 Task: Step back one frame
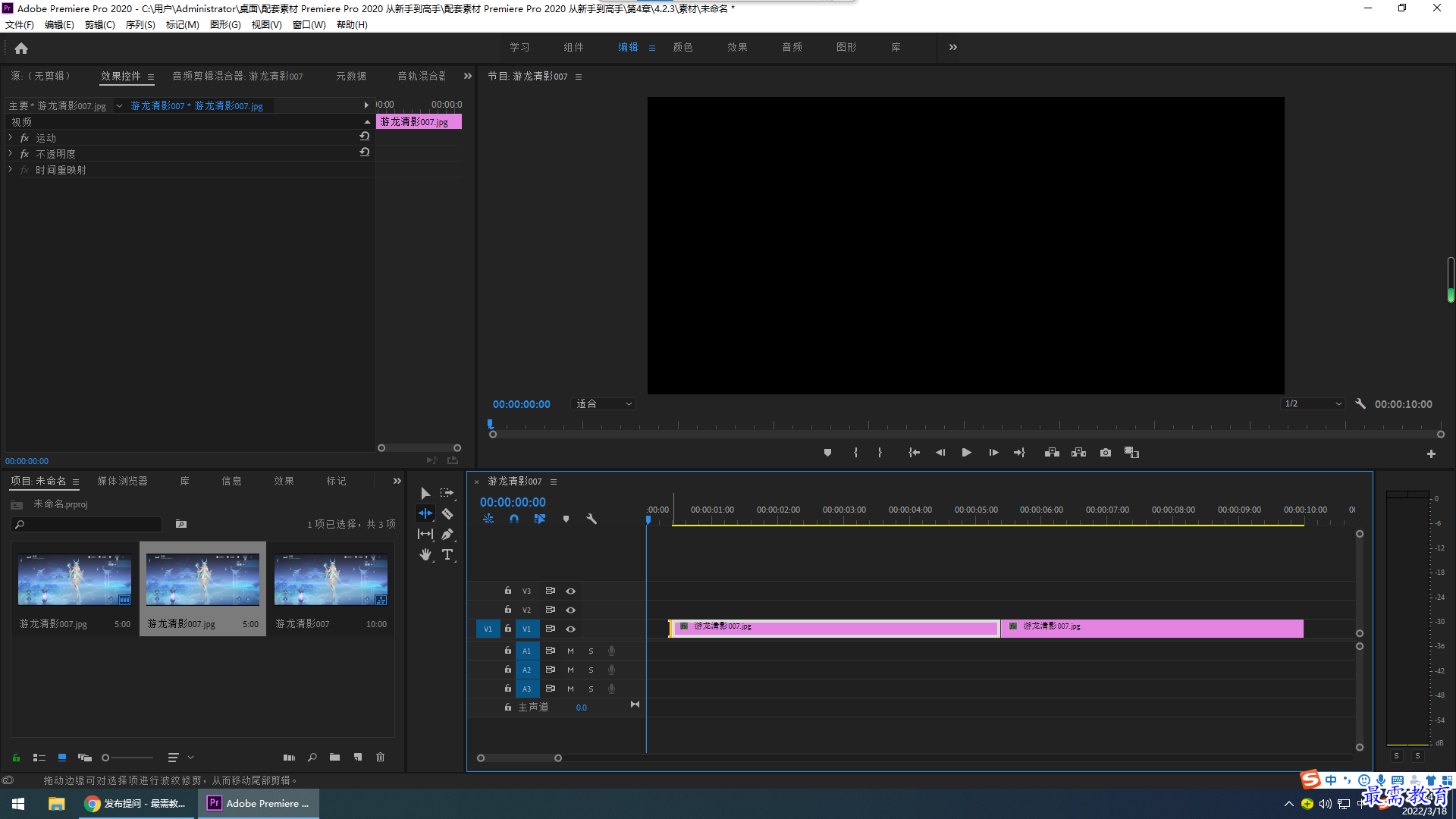point(940,453)
